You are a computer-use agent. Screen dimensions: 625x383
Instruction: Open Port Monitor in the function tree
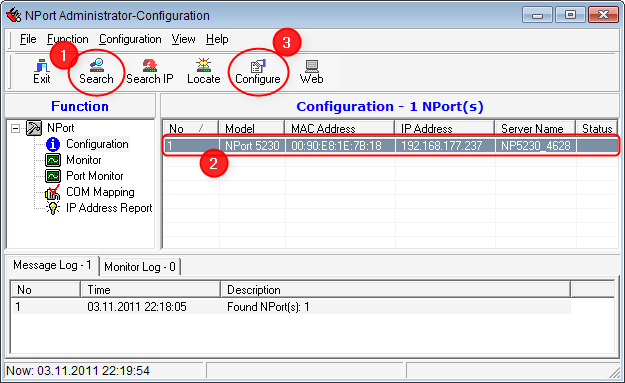pos(94,176)
